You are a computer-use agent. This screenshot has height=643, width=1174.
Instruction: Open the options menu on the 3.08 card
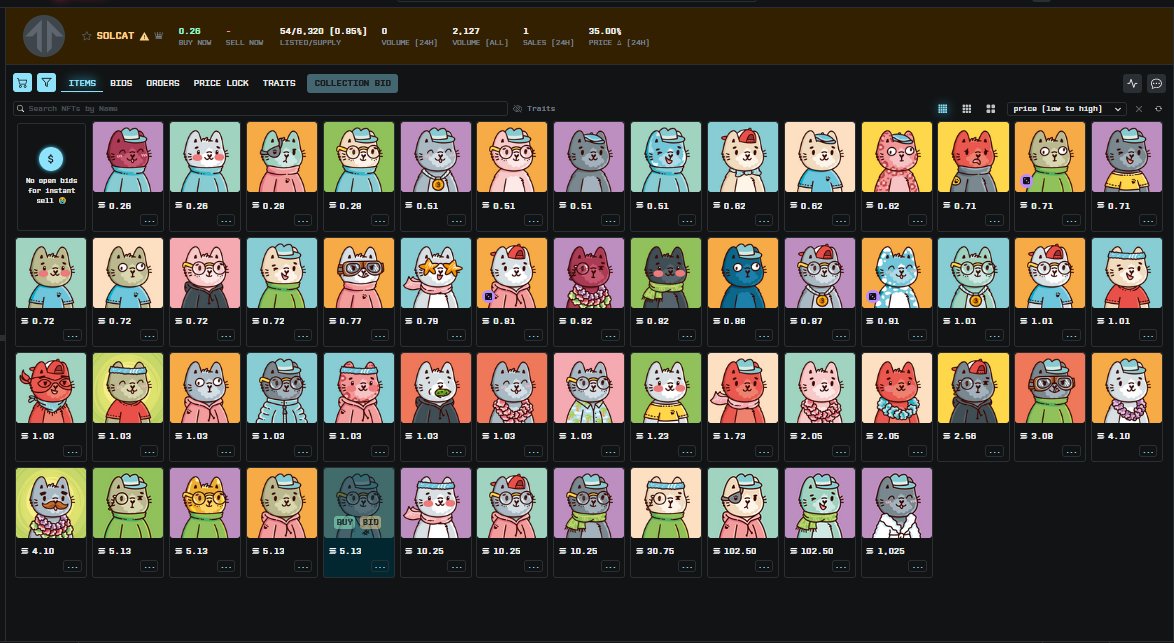point(1071,451)
